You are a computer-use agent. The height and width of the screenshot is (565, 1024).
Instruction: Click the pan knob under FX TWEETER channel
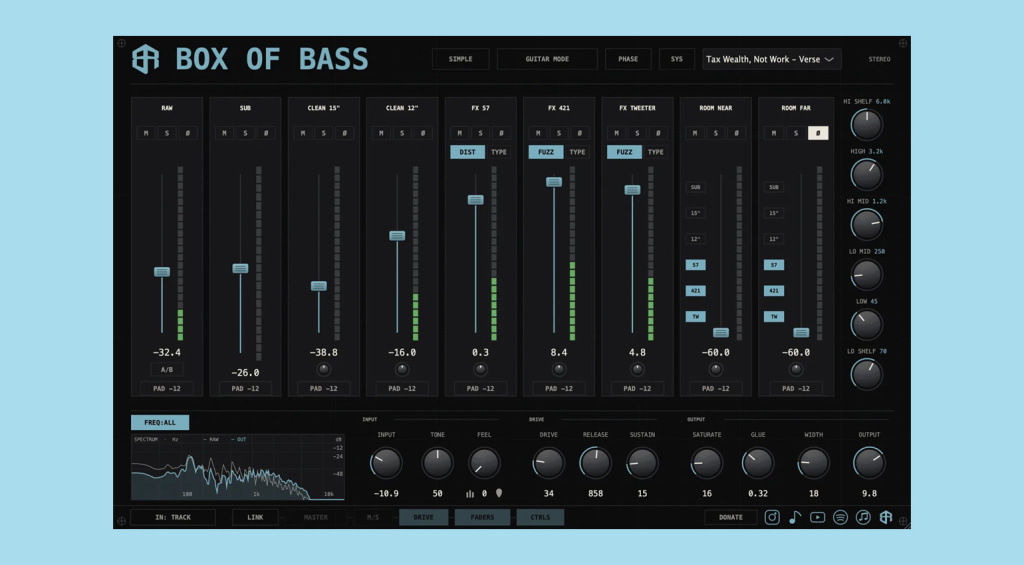pos(637,369)
